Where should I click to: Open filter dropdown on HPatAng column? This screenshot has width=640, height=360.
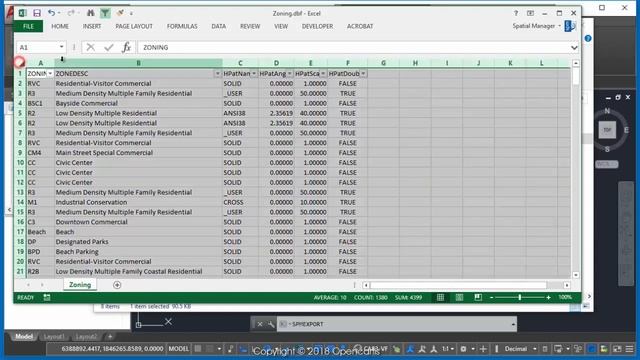pos(289,73)
